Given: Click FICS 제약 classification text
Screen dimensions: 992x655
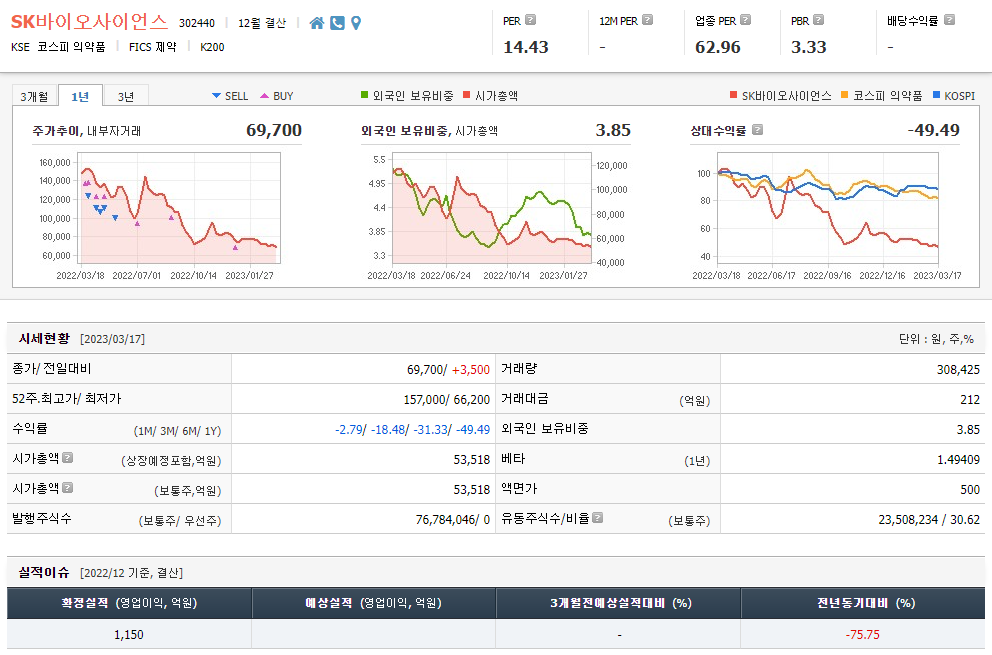Looking at the screenshot, I should [152, 47].
